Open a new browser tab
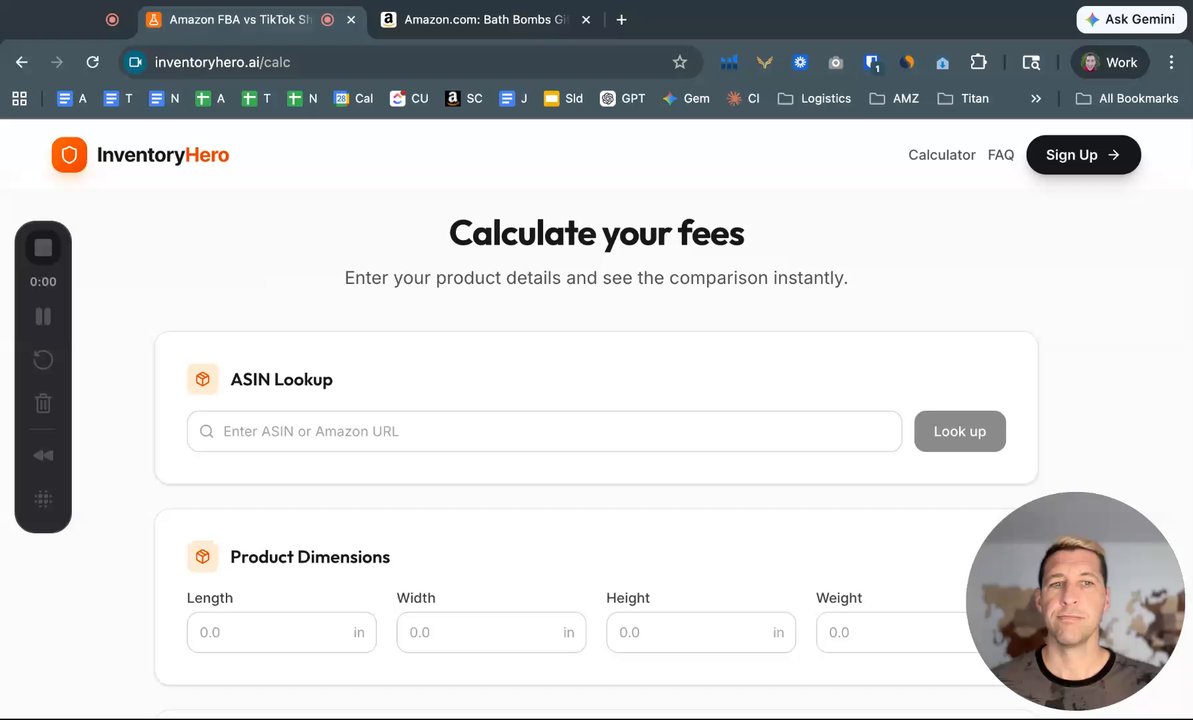This screenshot has width=1193, height=720. (x=622, y=20)
